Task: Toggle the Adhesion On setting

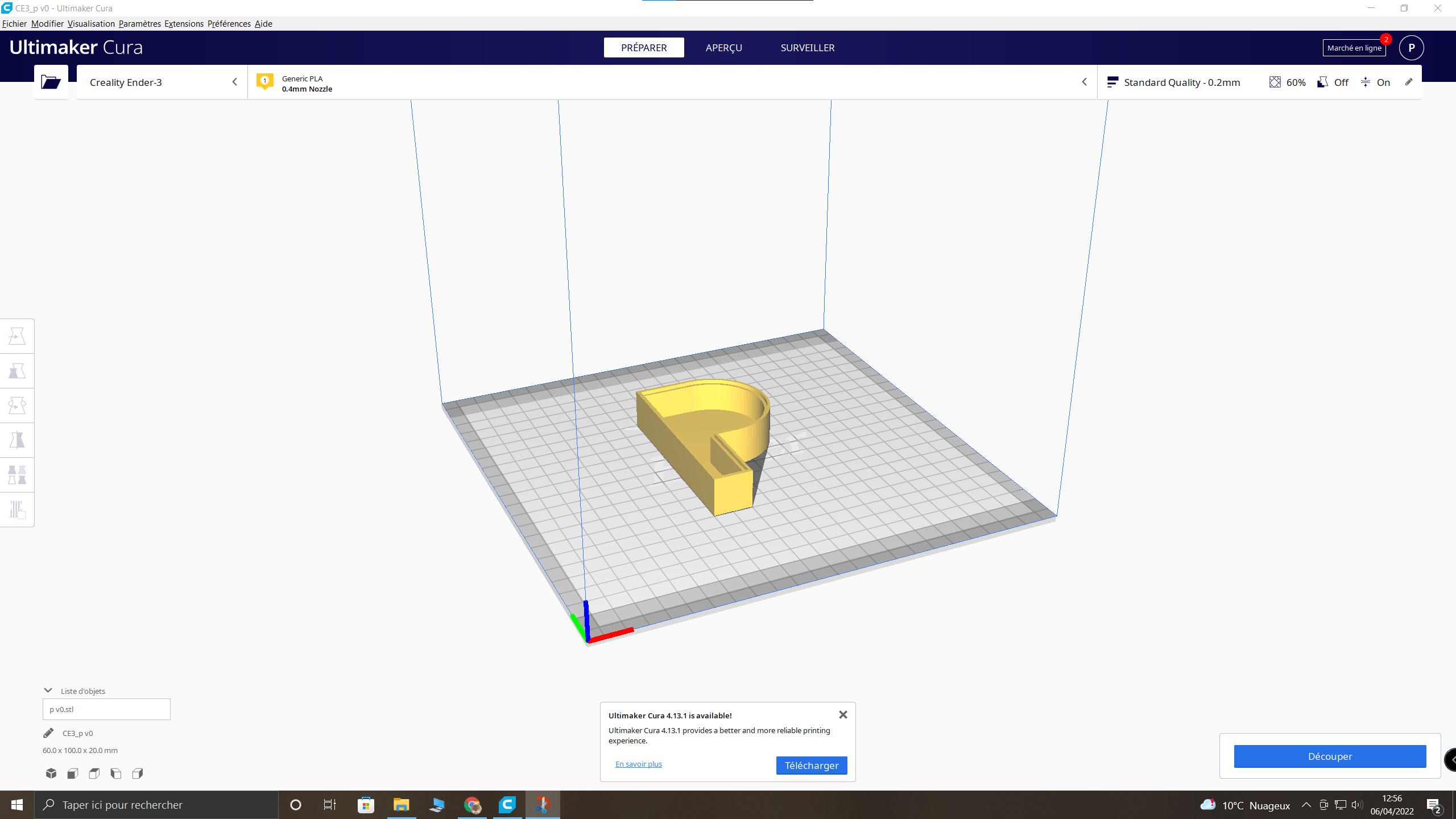Action: click(1378, 82)
